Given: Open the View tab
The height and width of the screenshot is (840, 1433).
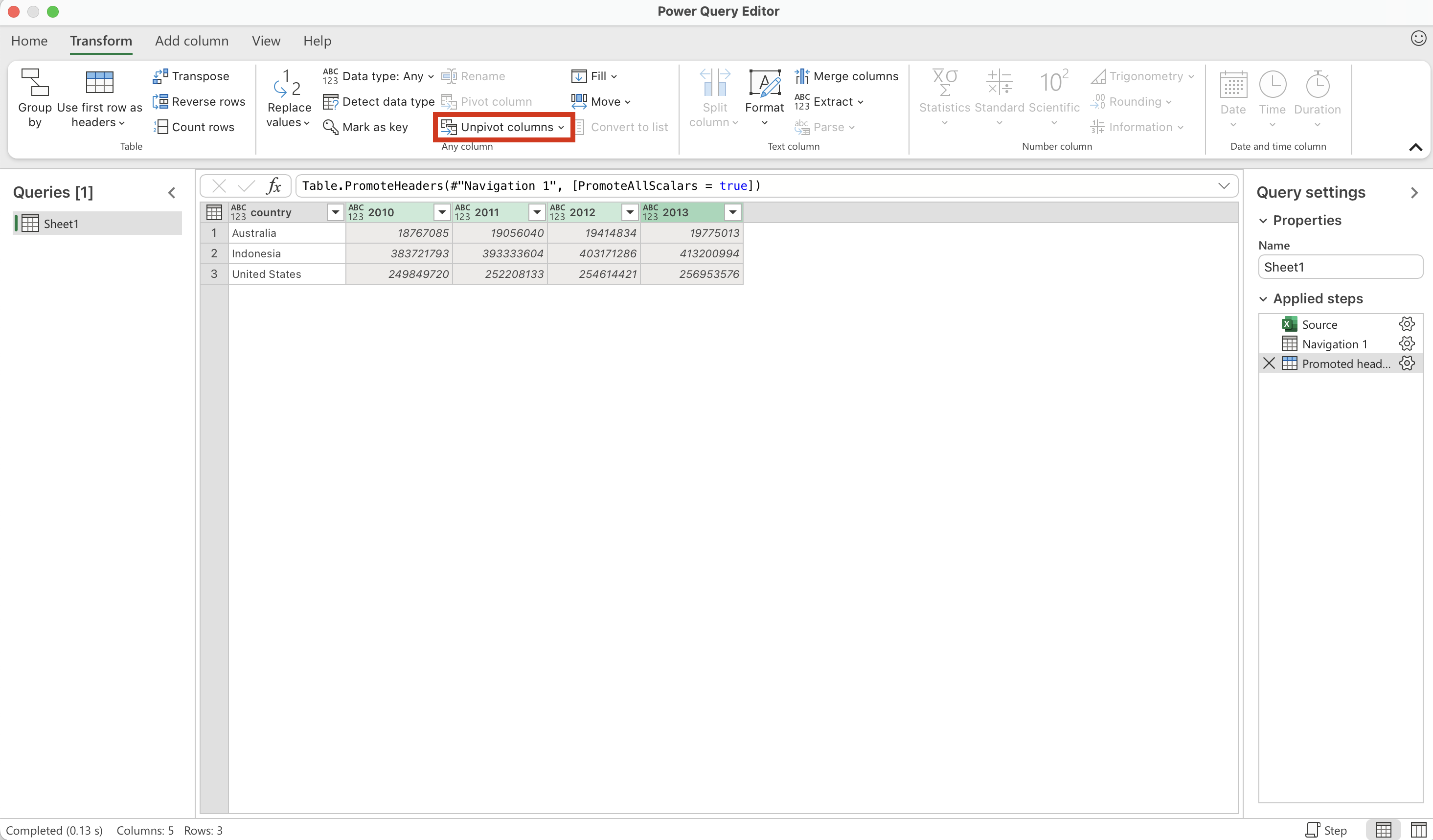Looking at the screenshot, I should (x=266, y=41).
